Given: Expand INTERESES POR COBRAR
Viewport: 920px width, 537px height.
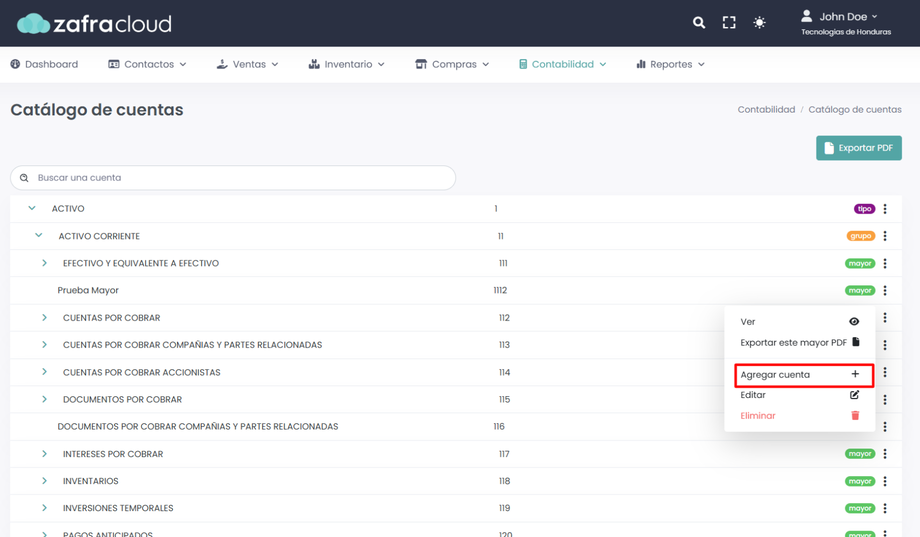Looking at the screenshot, I should (45, 454).
